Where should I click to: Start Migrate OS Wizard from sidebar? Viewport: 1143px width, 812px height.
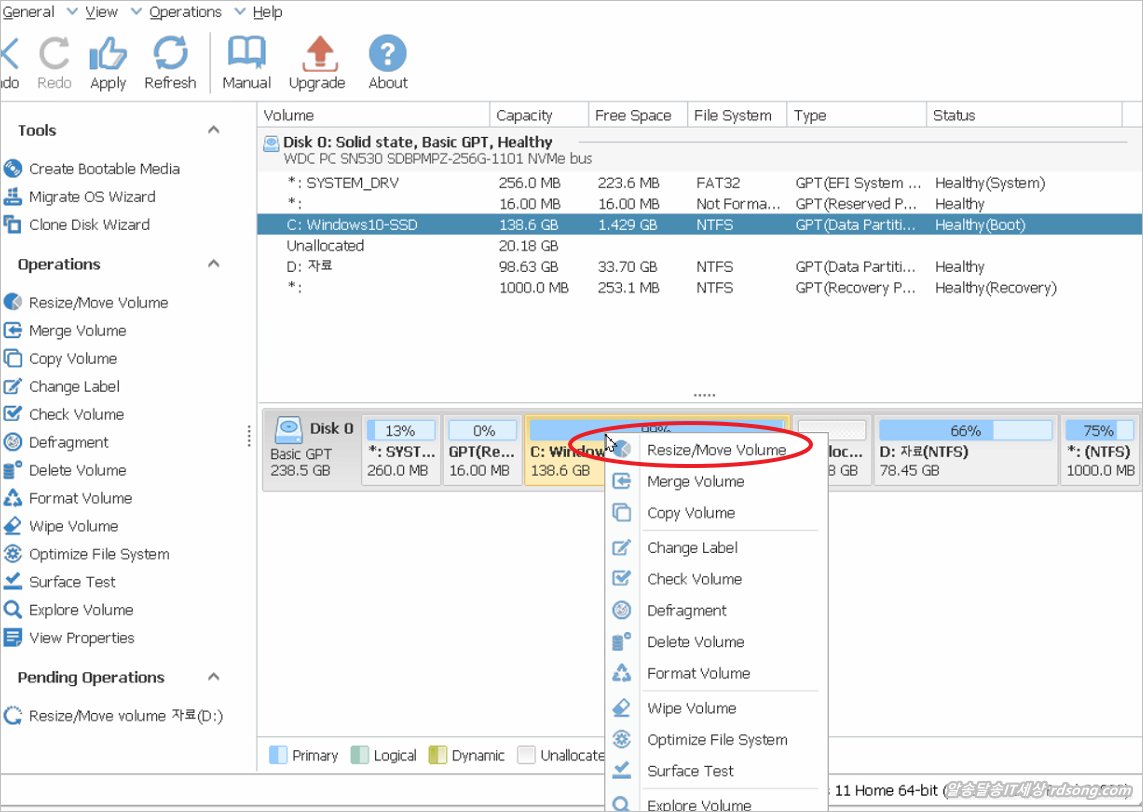click(92, 197)
